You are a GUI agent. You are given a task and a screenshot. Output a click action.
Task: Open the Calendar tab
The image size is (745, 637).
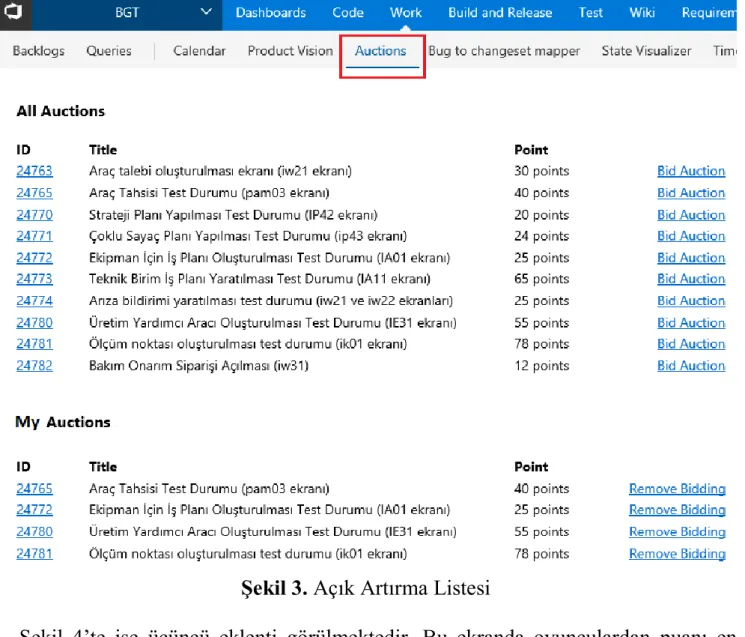[x=199, y=51]
